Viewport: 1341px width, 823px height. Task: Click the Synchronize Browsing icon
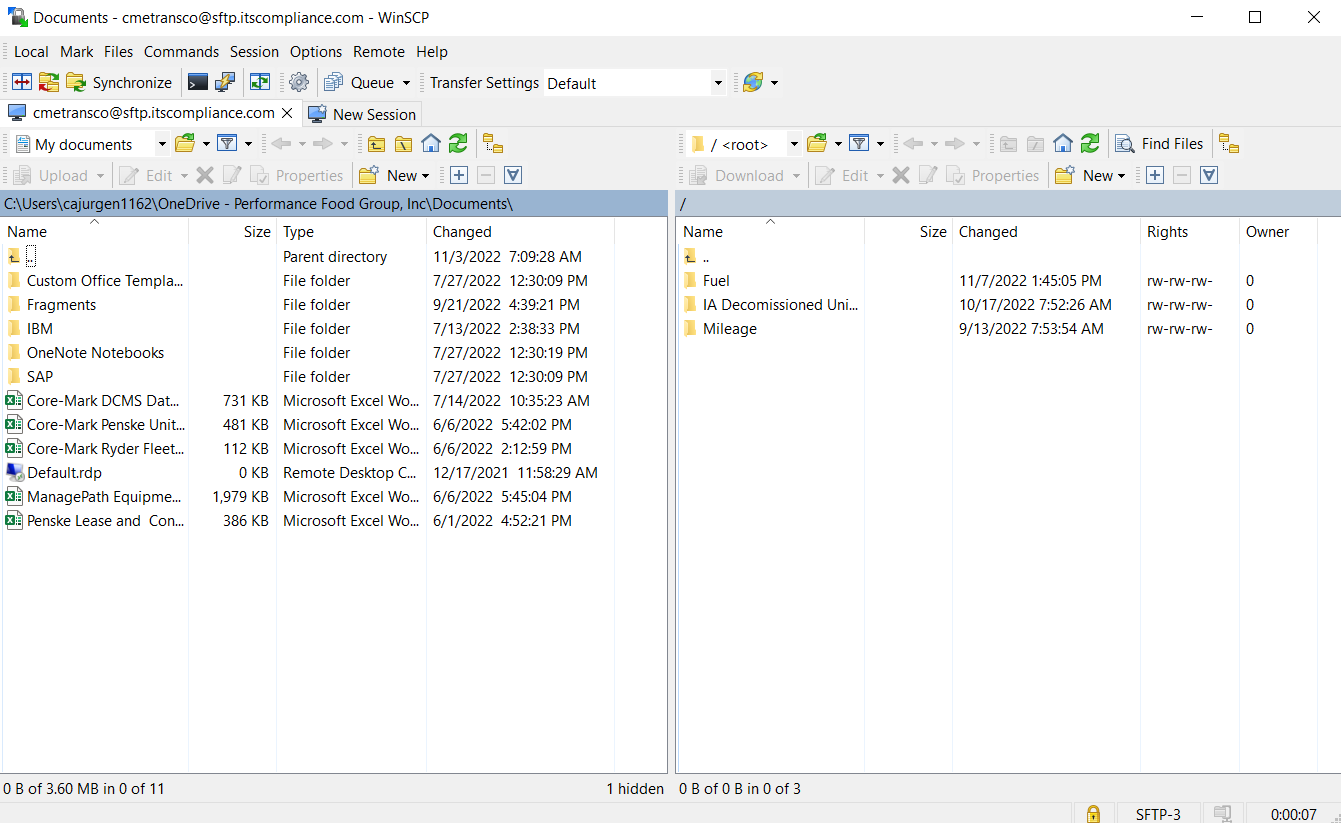(260, 83)
